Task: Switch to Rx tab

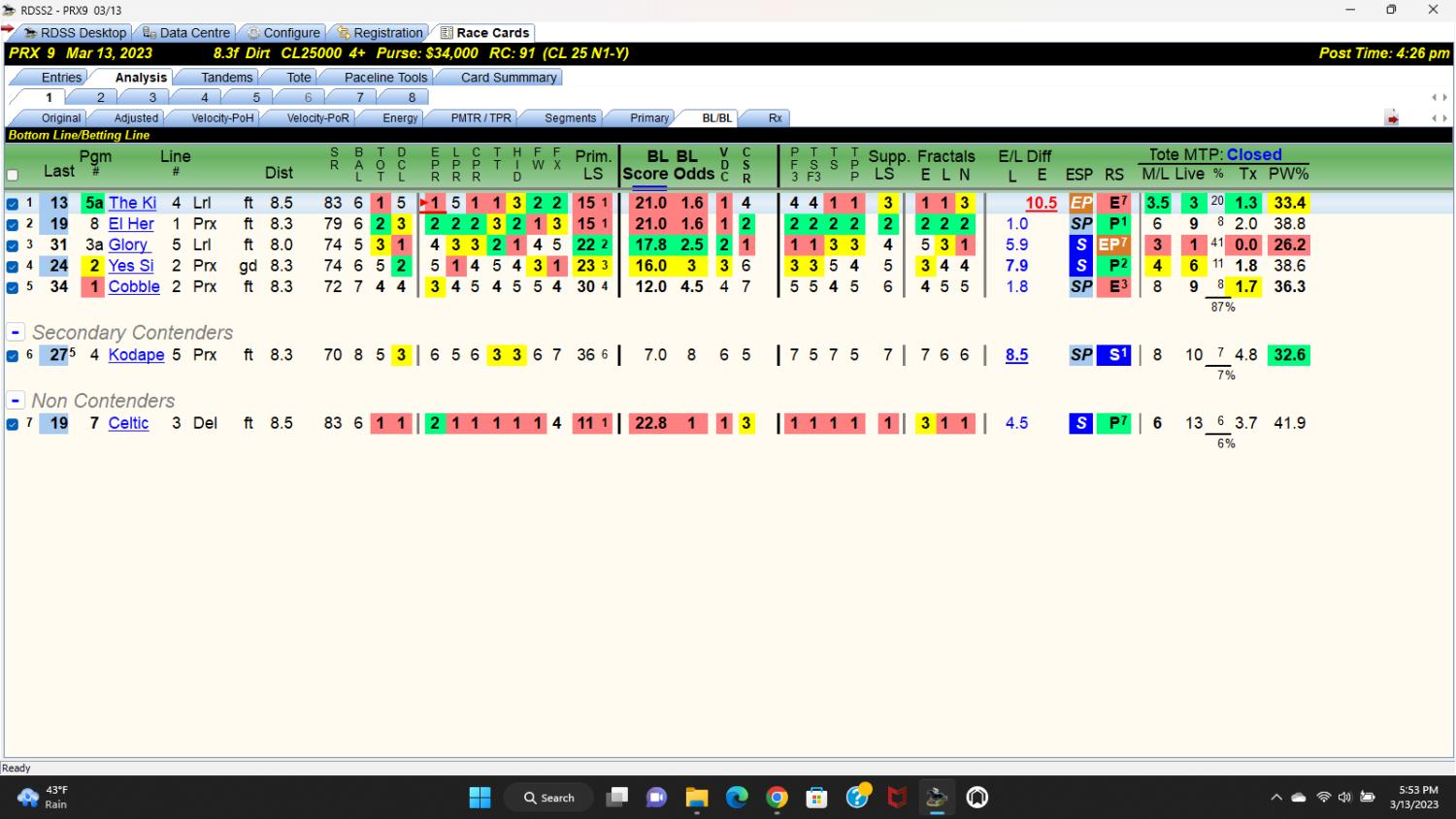Action: [x=775, y=118]
